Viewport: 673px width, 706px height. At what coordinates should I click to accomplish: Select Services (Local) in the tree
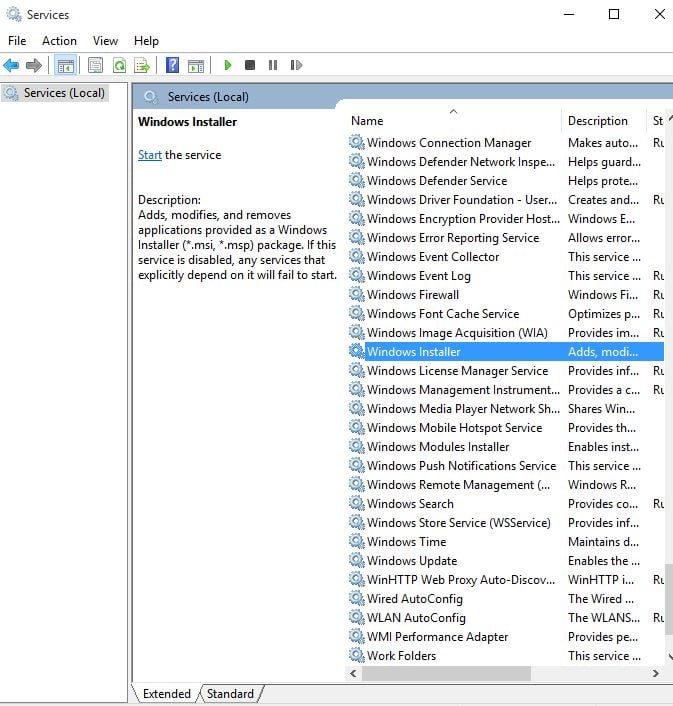click(x=55, y=93)
